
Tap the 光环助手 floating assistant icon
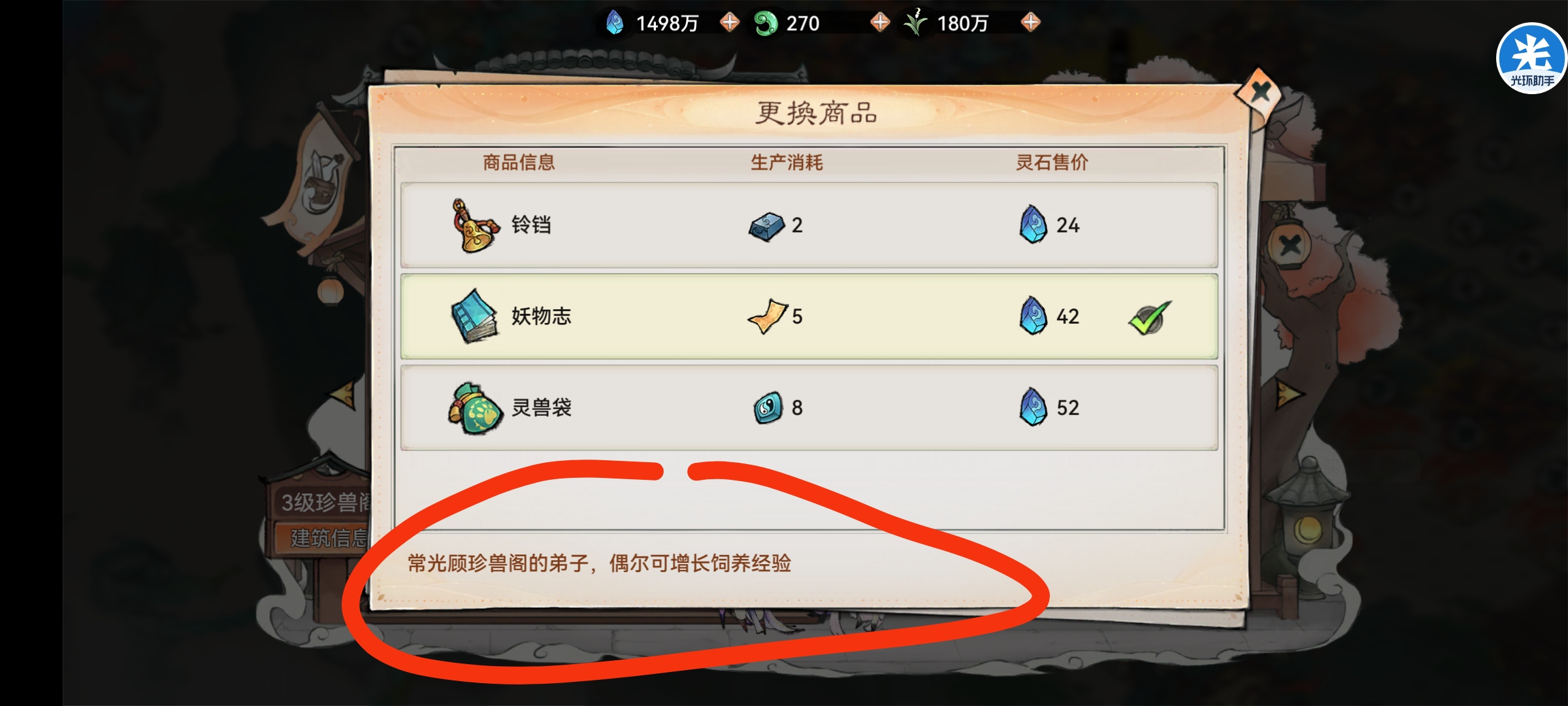coord(1531,59)
